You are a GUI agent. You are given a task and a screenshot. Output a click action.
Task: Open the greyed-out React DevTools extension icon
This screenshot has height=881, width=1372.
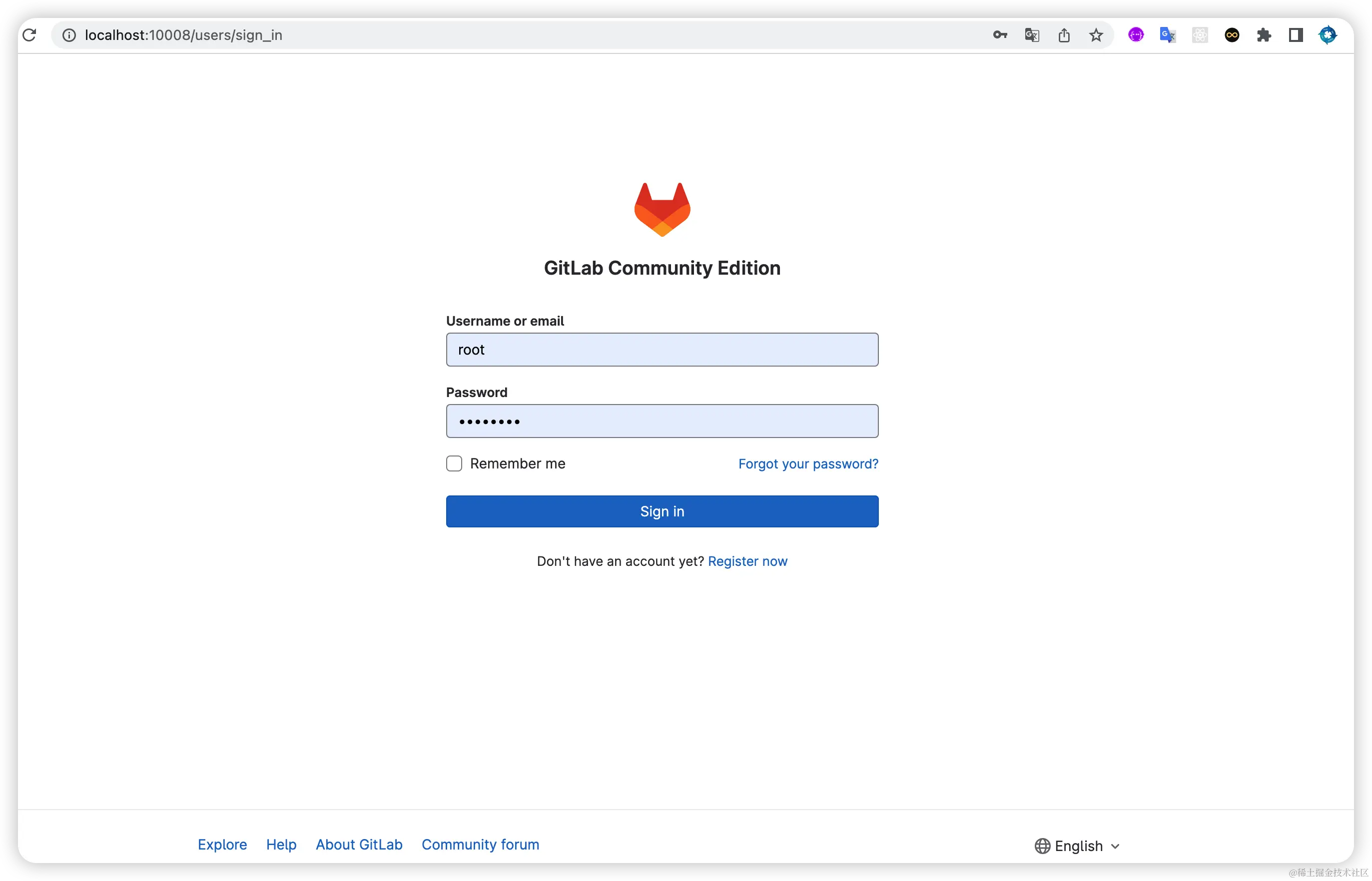point(1200,35)
